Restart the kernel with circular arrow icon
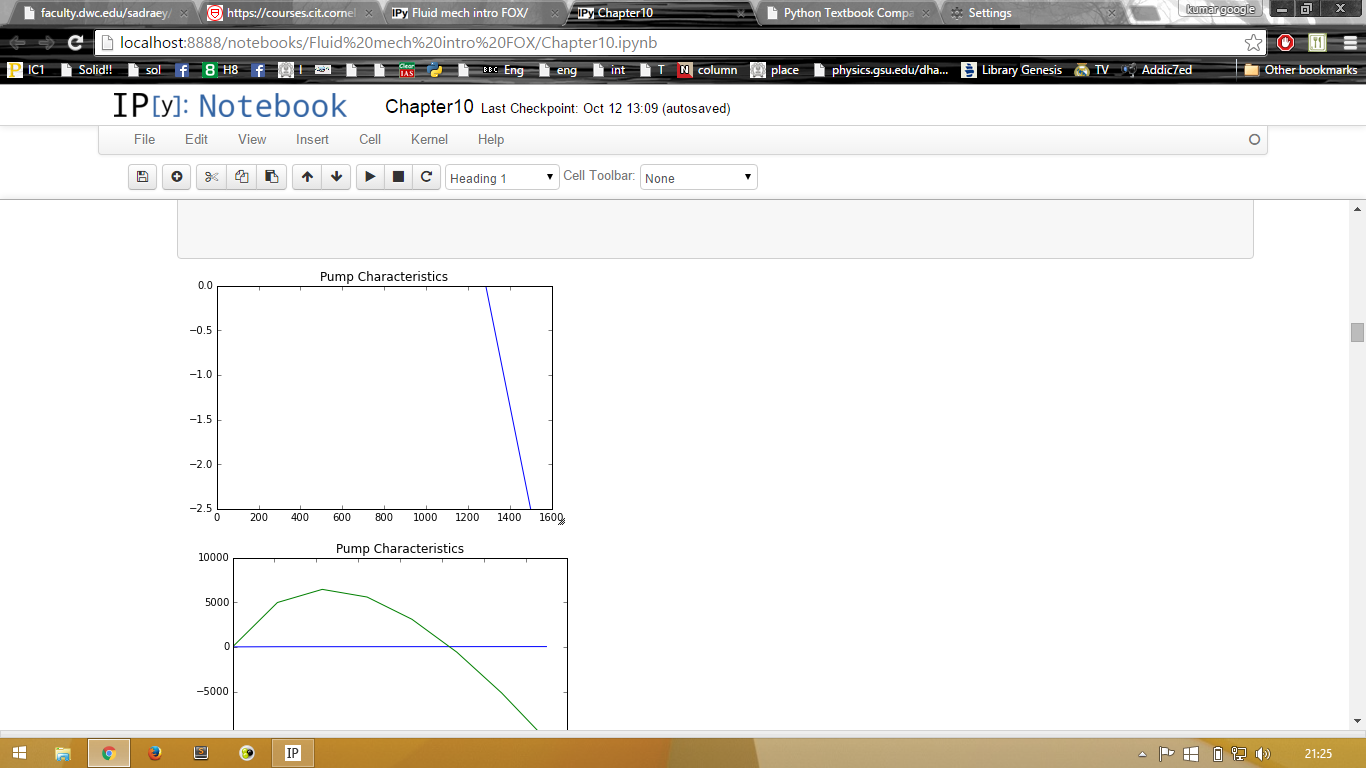Image resolution: width=1366 pixels, height=768 pixels. (x=426, y=177)
